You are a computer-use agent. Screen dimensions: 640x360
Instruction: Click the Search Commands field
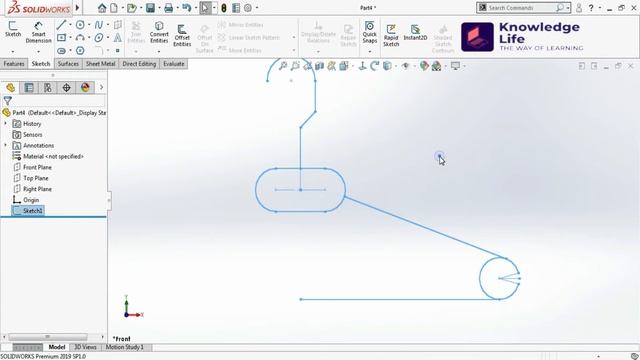coord(523,8)
